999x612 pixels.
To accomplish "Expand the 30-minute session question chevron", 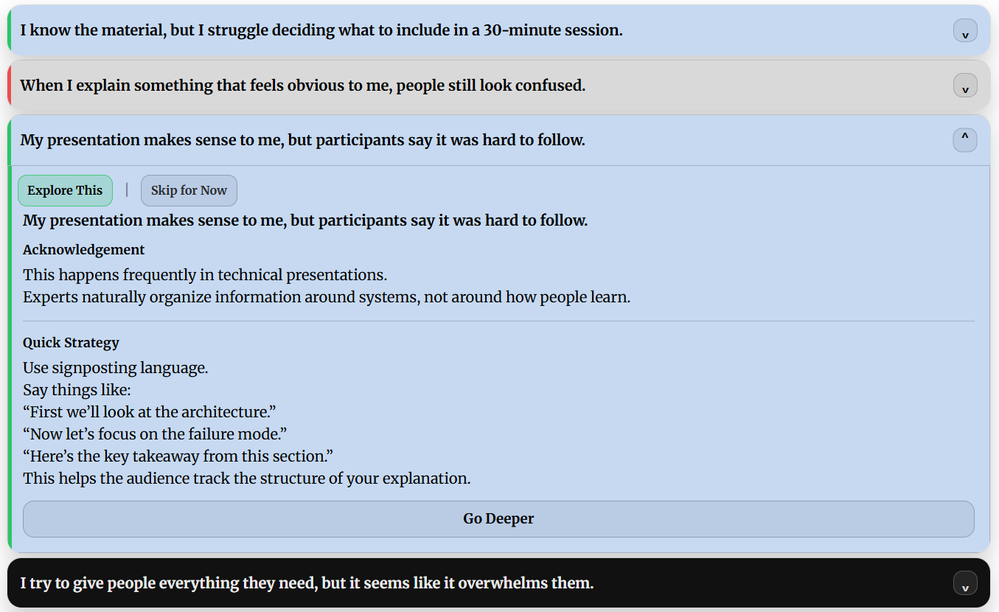I will (964, 31).
